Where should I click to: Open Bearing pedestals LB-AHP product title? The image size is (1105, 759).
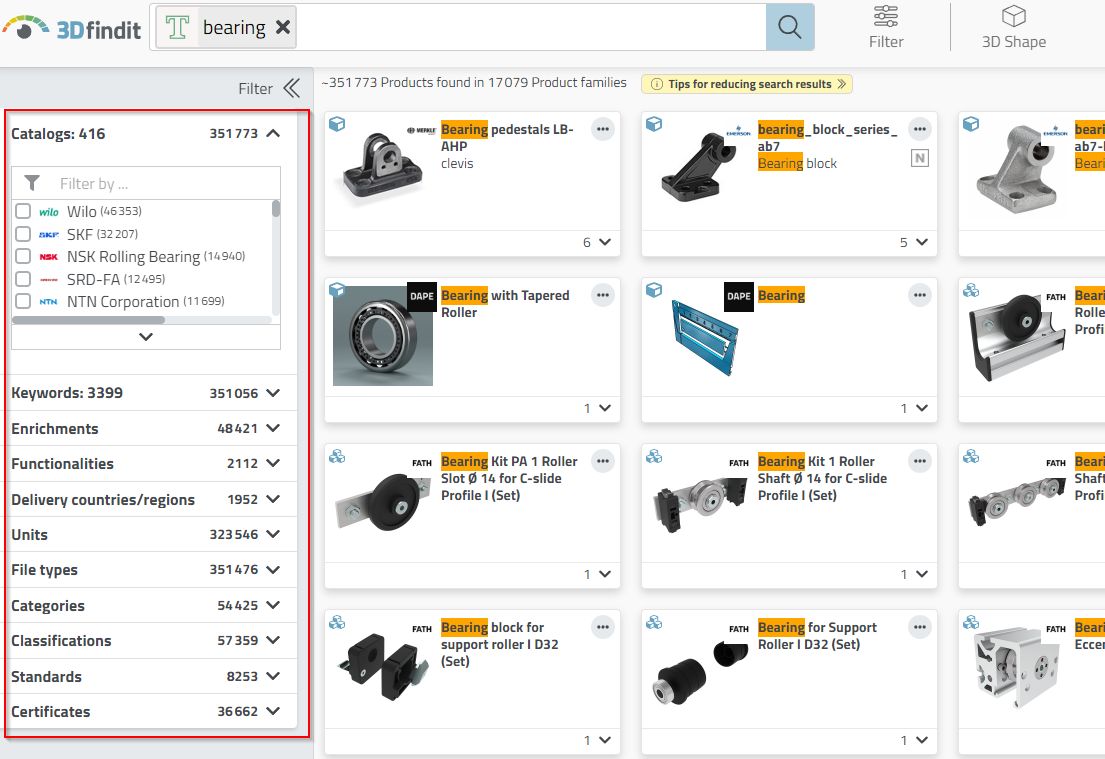(507, 137)
